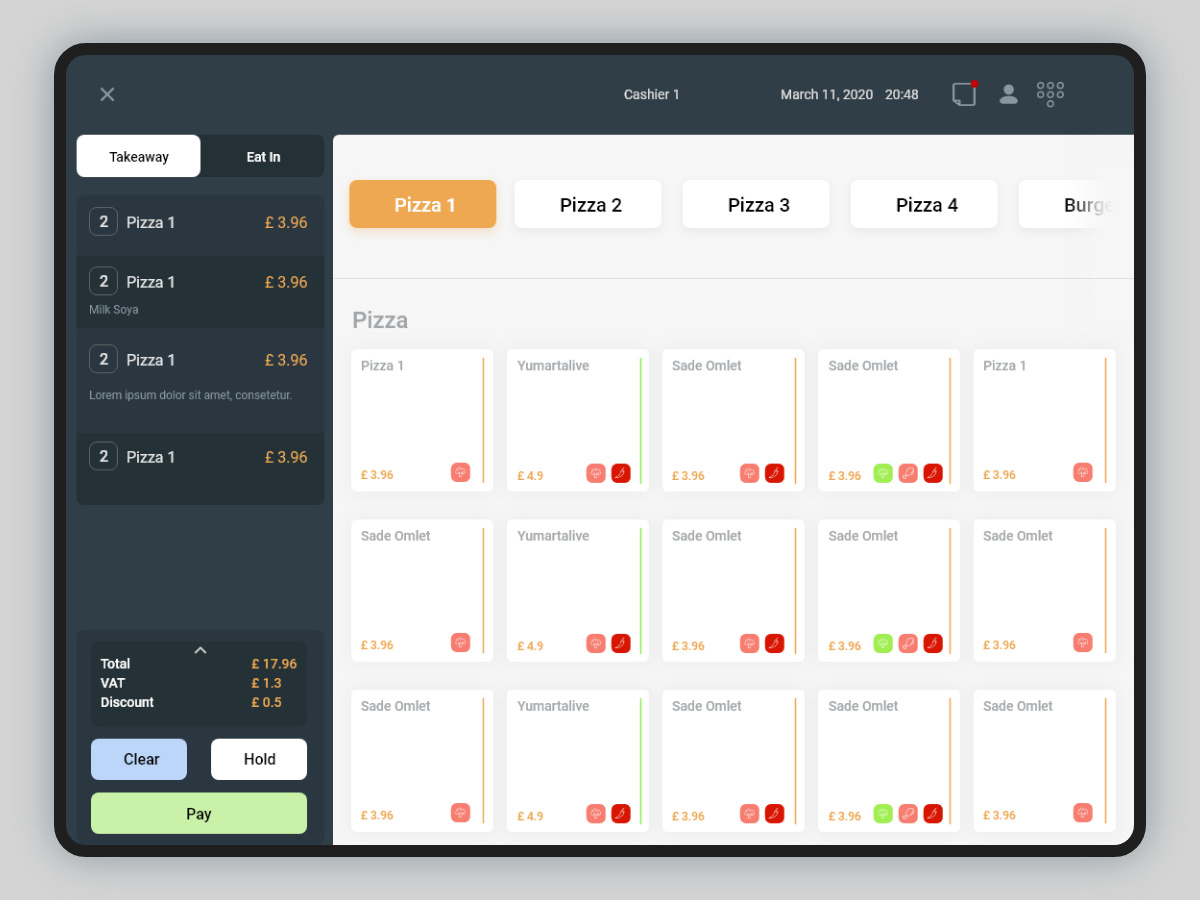Image resolution: width=1200 pixels, height=900 pixels.
Task: Open the dial keypad icon in header
Action: pos(1050,94)
